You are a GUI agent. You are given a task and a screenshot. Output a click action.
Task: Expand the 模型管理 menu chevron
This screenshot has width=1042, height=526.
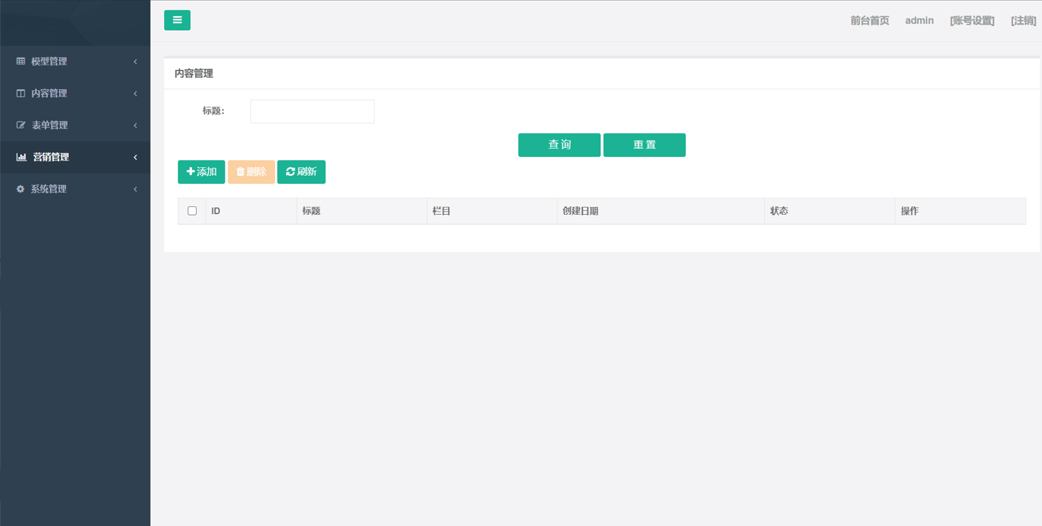pos(135,62)
